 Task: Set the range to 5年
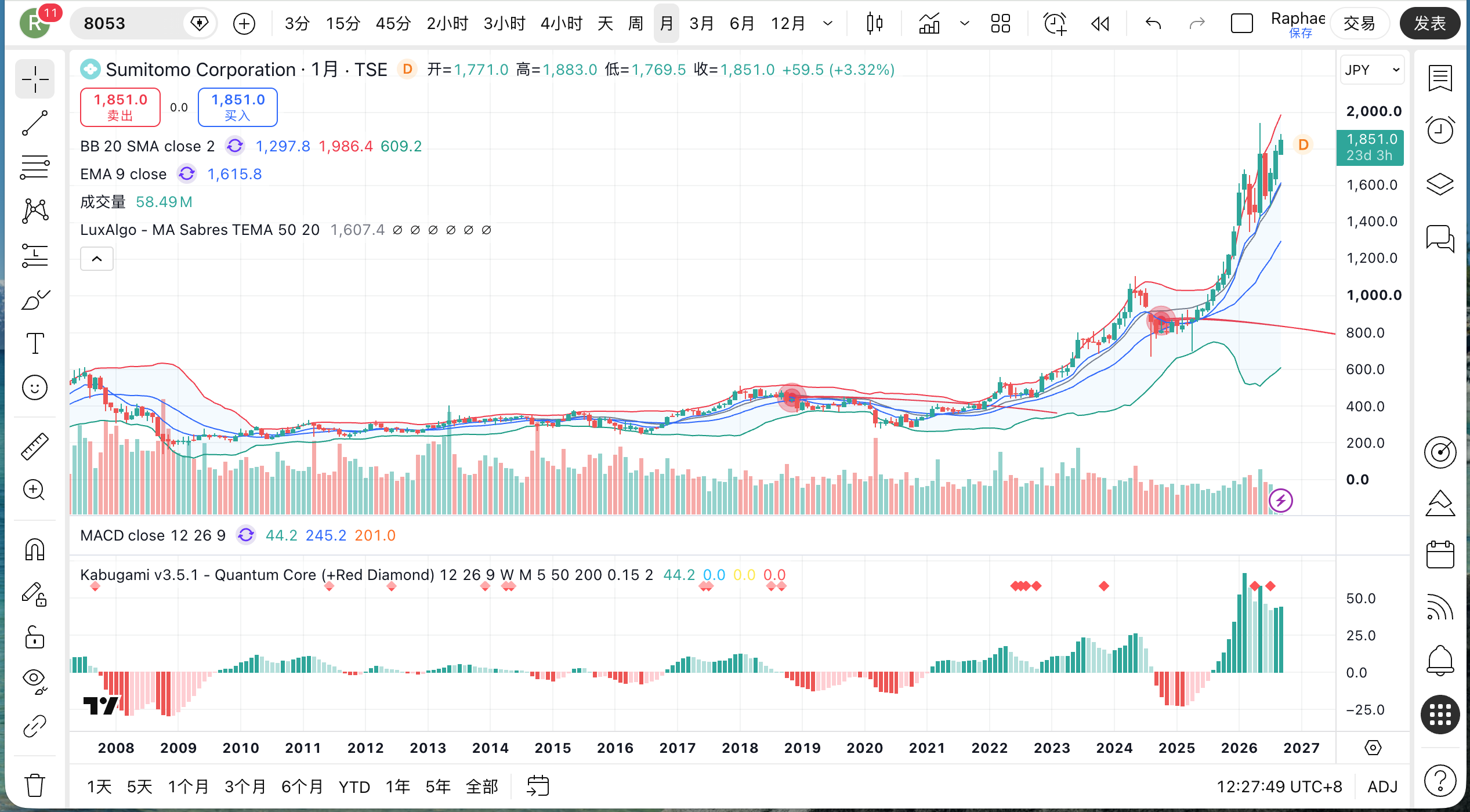click(438, 786)
